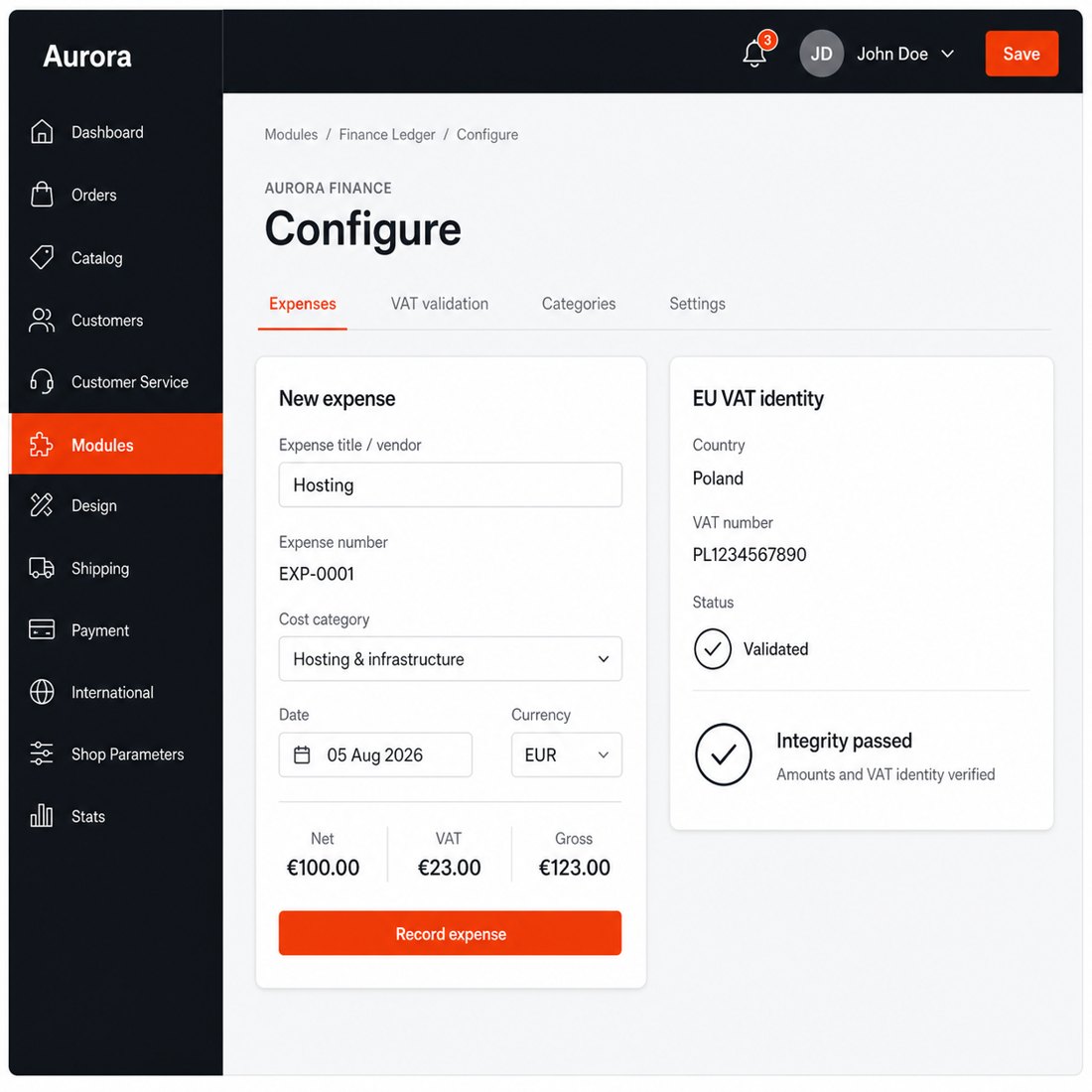1092x1092 pixels.
Task: Go to Catalog in sidebar
Action: [x=116, y=258]
